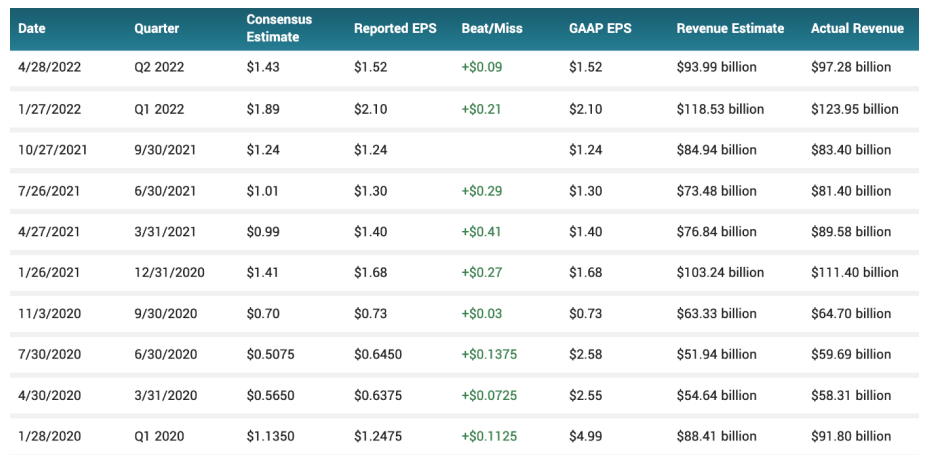Click the 12/31/2020 quarter cell

169,272
